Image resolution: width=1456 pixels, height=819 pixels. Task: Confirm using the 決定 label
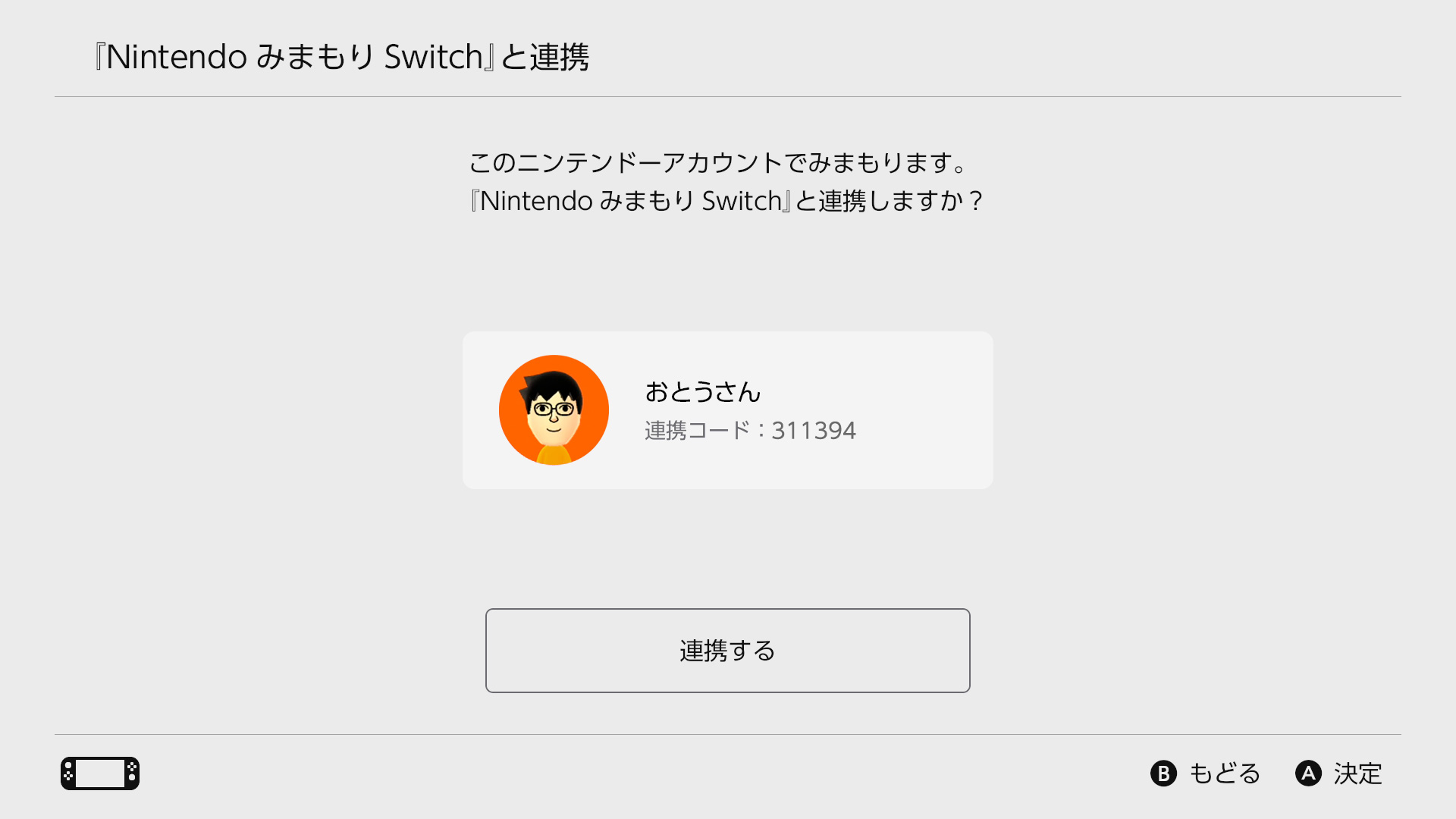1357,773
